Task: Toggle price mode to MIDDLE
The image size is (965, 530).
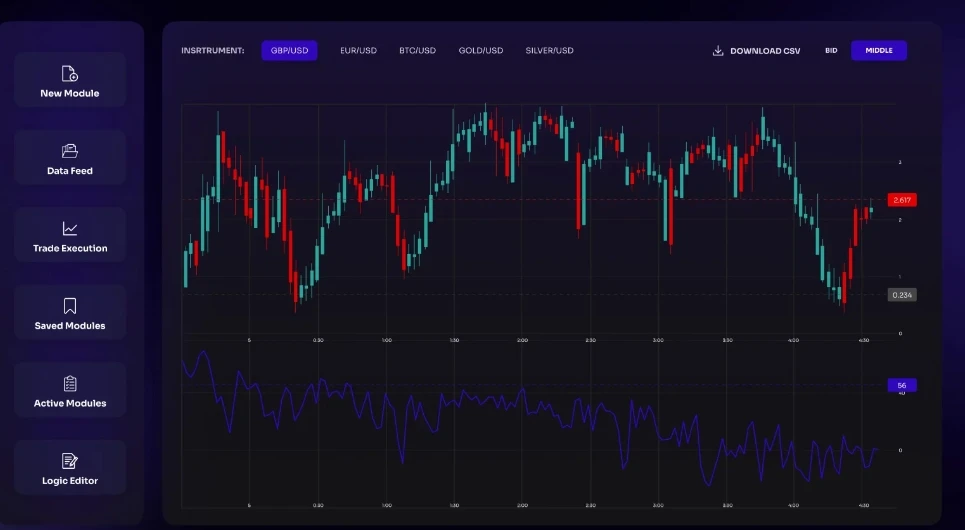Action: coord(878,51)
